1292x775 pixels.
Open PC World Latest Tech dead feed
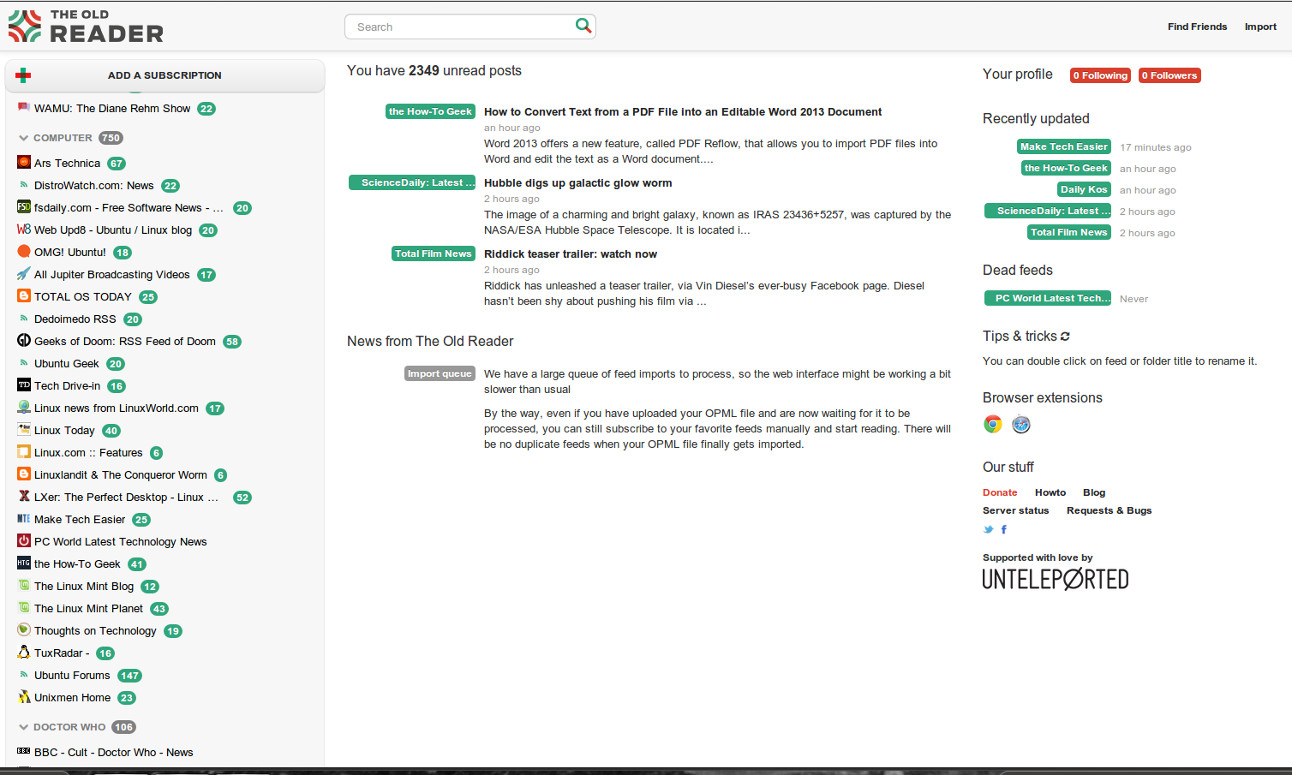(1048, 298)
